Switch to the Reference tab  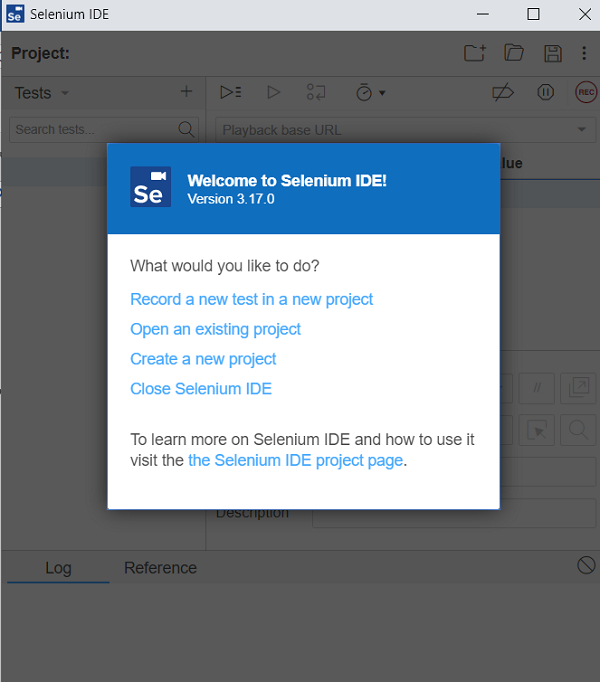coord(160,568)
